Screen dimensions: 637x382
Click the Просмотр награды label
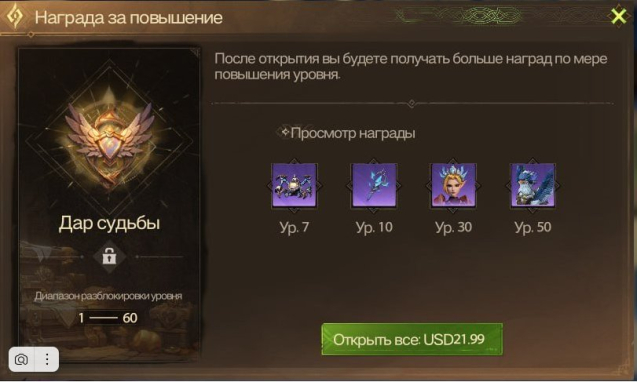353,133
